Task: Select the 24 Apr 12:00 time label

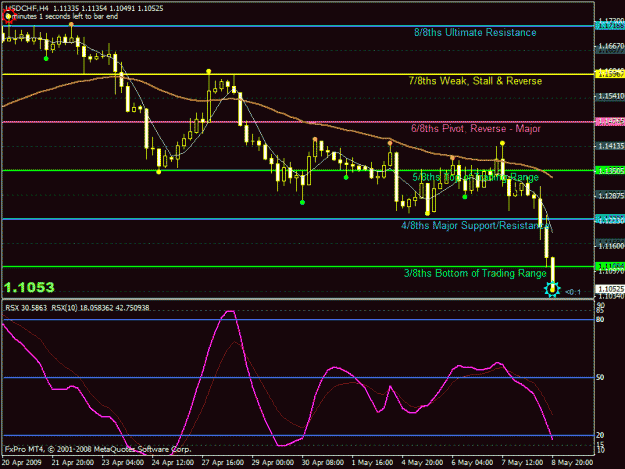Action: [x=173, y=463]
